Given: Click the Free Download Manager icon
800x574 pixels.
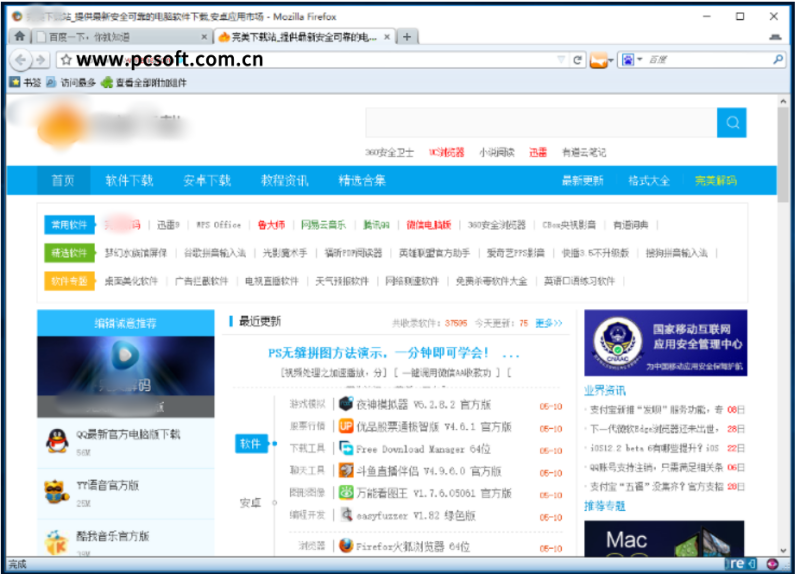Looking at the screenshot, I should point(346,448).
